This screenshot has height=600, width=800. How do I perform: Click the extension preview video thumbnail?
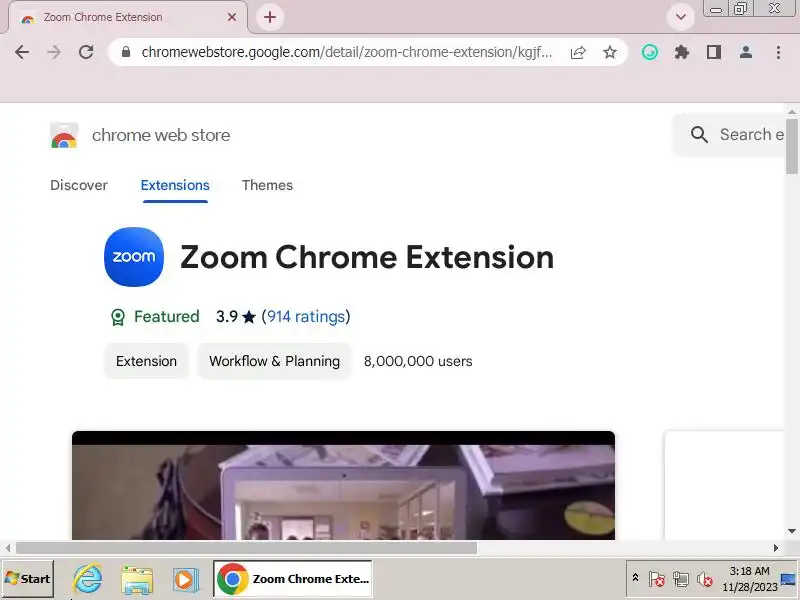pos(343,485)
